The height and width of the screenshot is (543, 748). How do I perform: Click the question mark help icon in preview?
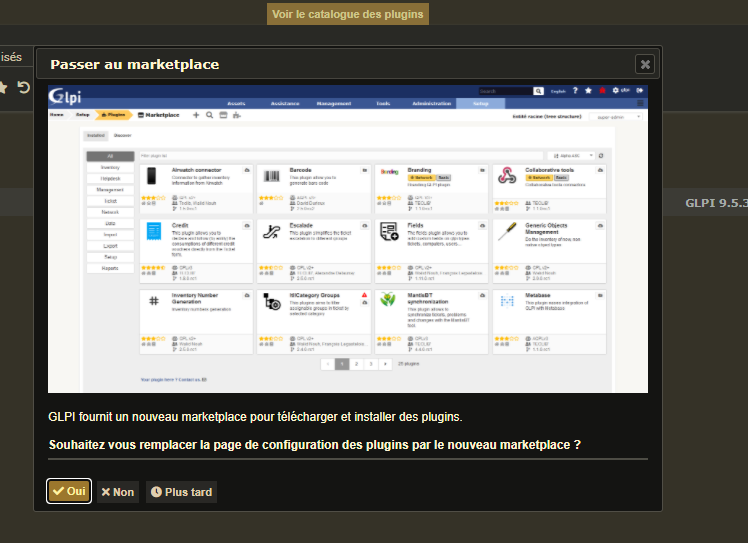[575, 91]
